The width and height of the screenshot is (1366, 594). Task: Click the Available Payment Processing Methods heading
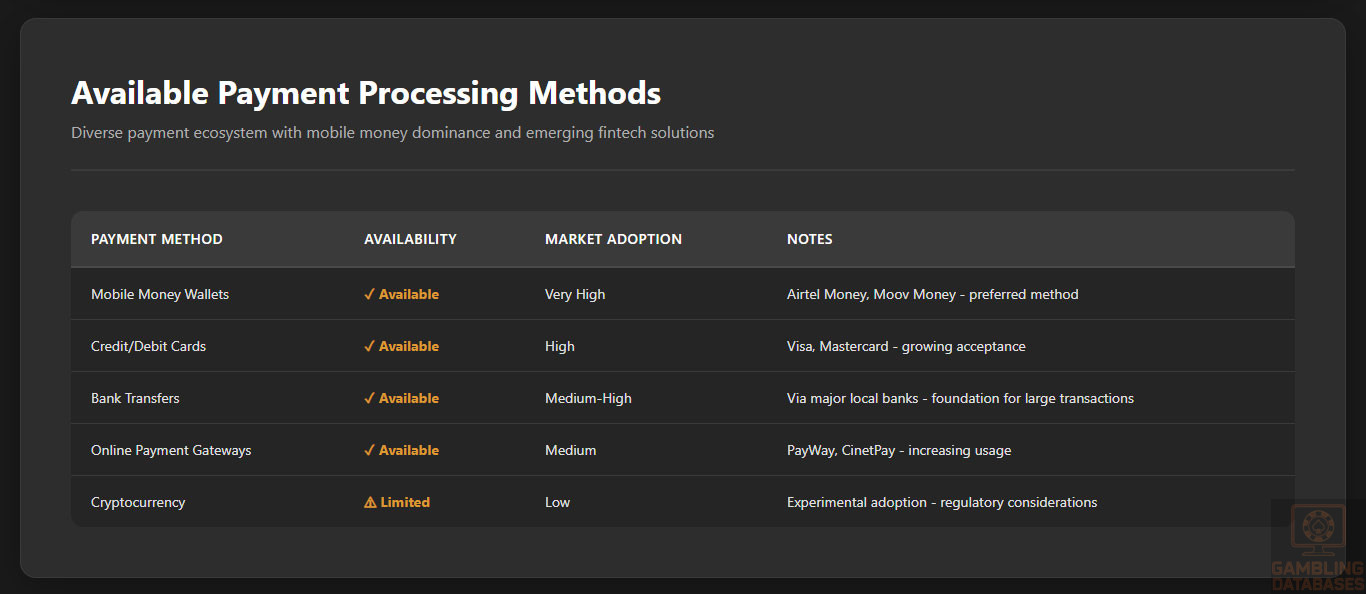pos(366,93)
